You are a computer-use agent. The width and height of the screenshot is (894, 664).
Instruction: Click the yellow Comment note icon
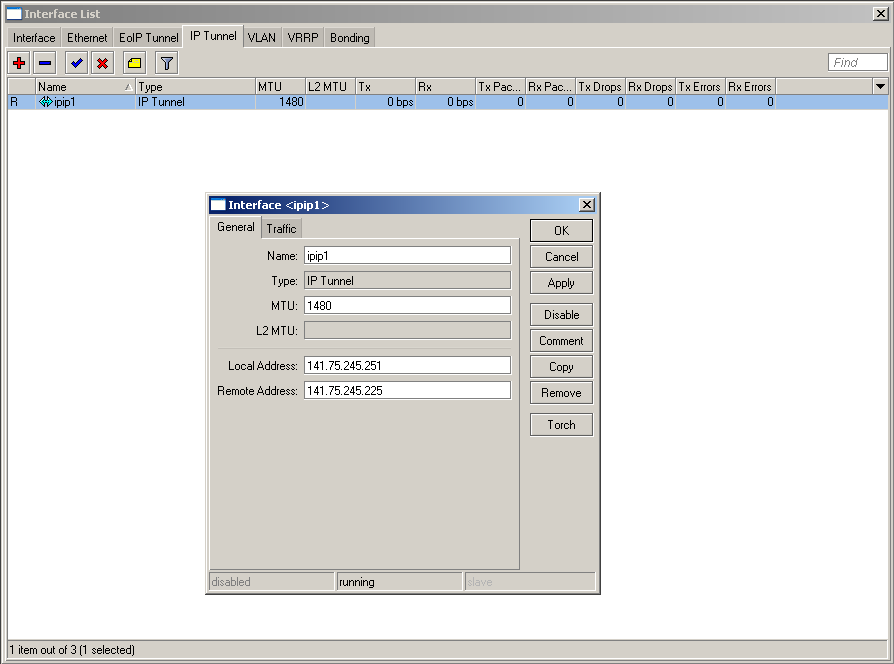point(135,63)
